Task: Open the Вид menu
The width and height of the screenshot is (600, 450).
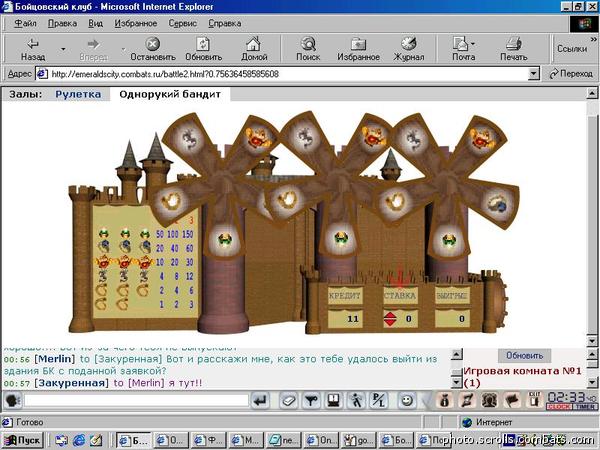Action: 96,23
